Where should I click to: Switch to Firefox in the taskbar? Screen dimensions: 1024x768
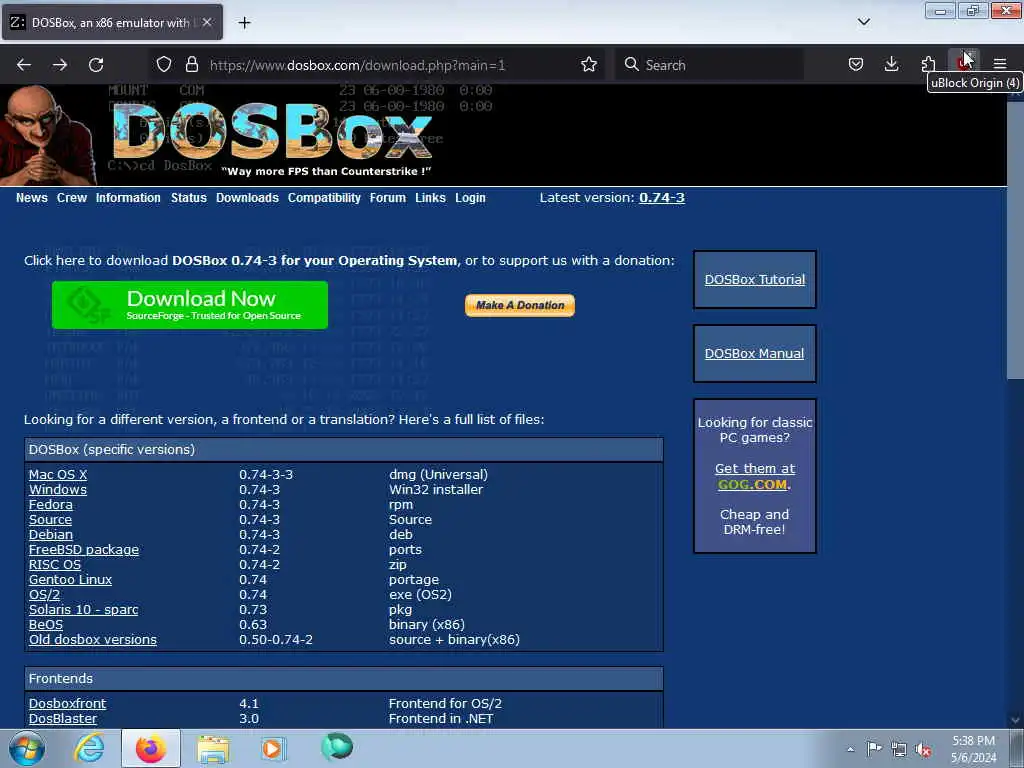click(151, 748)
